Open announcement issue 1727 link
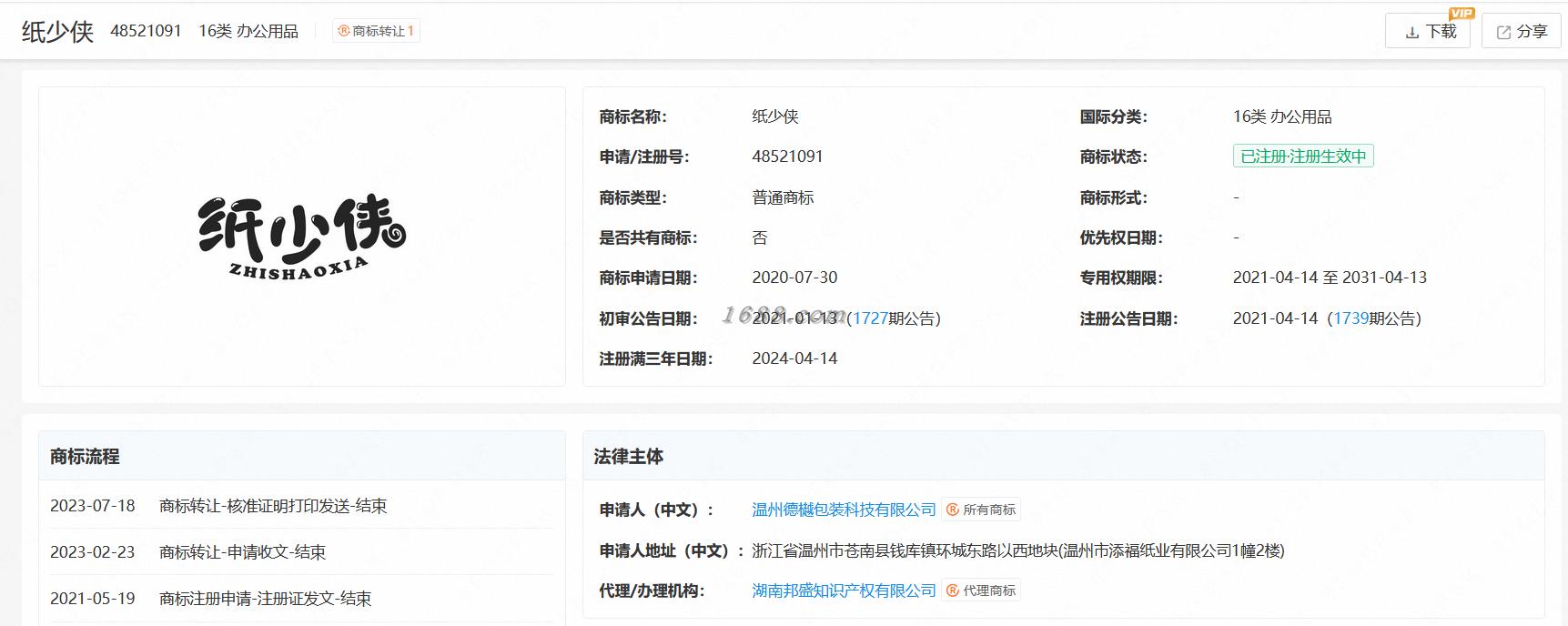Image resolution: width=1568 pixels, height=626 pixels. [870, 318]
